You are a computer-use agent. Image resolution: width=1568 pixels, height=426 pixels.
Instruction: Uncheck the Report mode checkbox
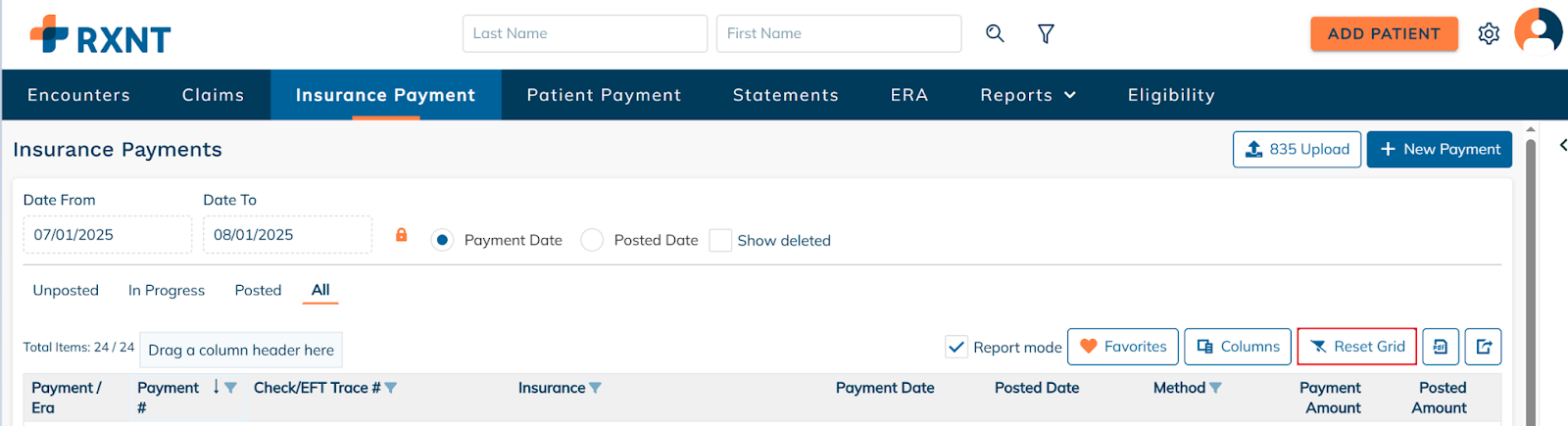pos(956,347)
